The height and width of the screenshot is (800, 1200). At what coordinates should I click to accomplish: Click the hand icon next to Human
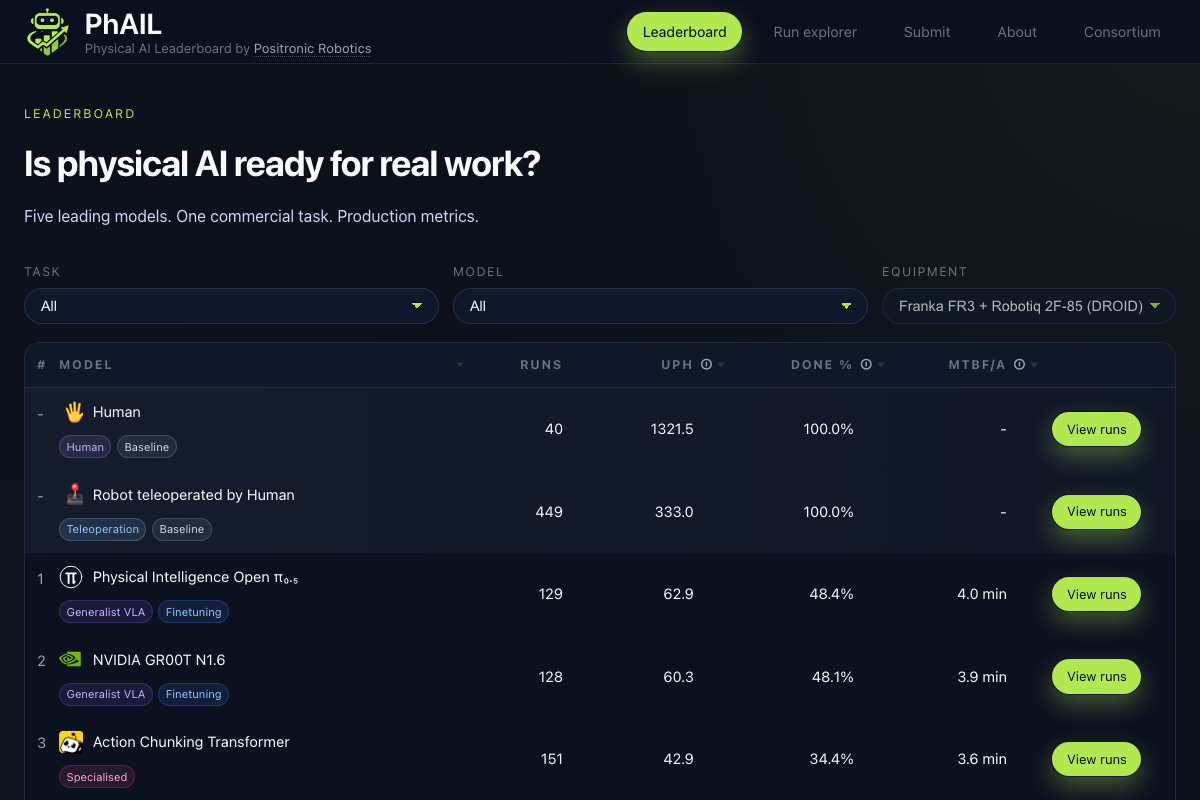click(72, 411)
